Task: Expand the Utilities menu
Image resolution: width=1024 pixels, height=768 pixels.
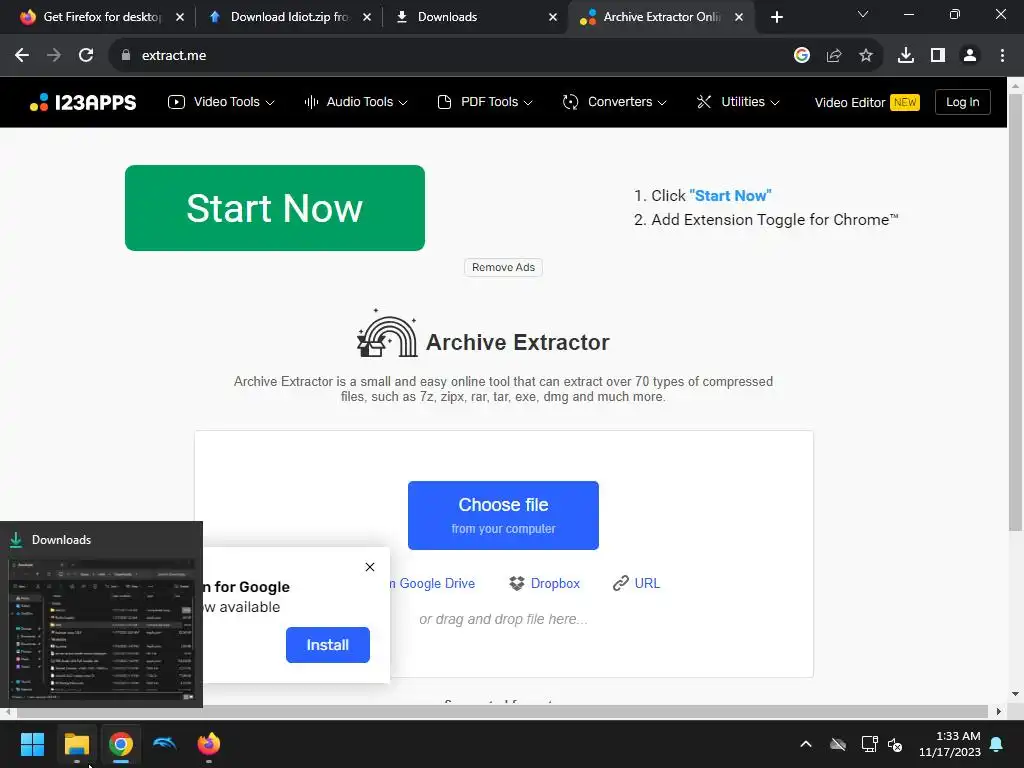Action: [x=738, y=102]
